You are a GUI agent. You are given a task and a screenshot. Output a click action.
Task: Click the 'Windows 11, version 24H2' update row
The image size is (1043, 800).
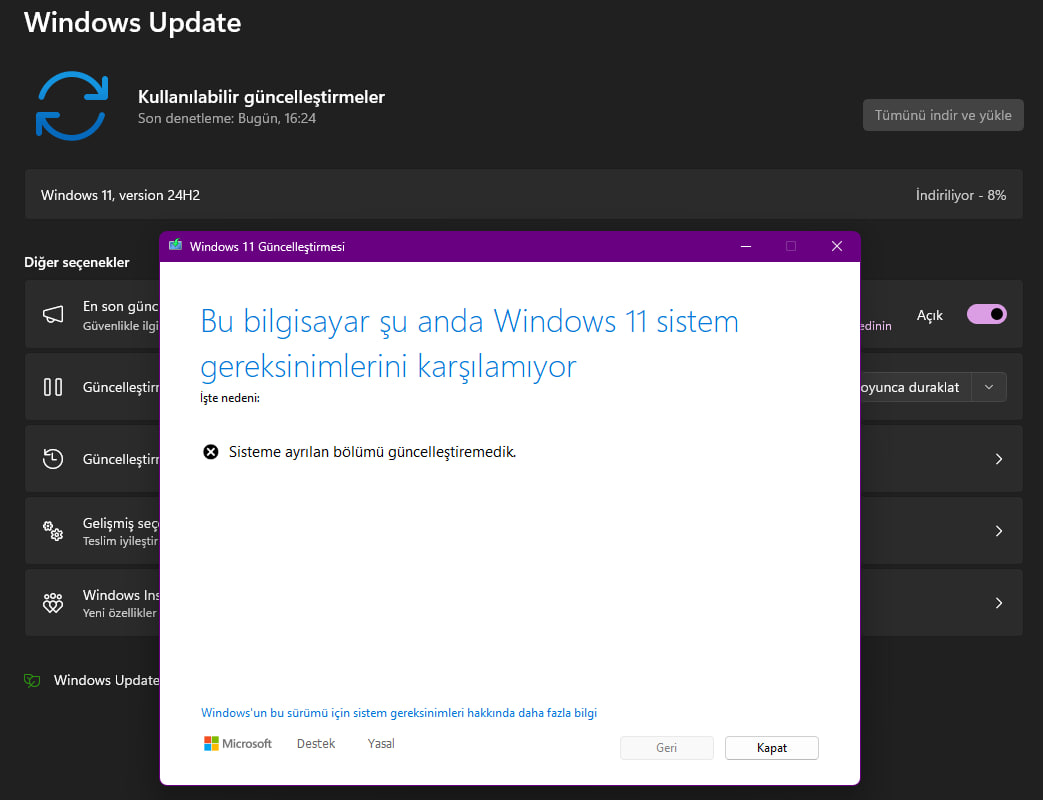coord(523,194)
